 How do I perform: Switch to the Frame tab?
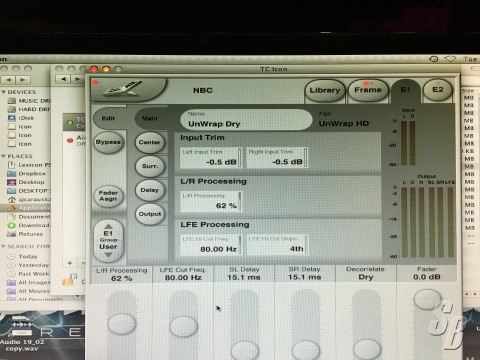(368, 90)
